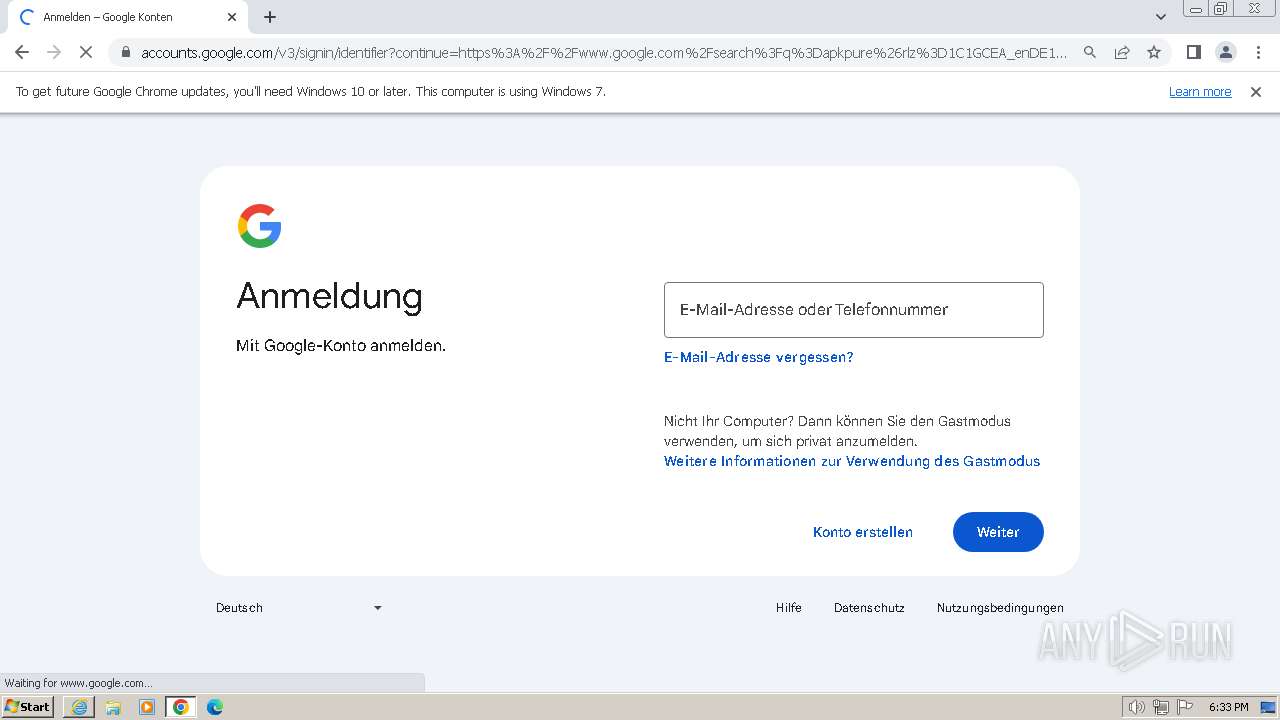Click the Google logo

(259, 226)
